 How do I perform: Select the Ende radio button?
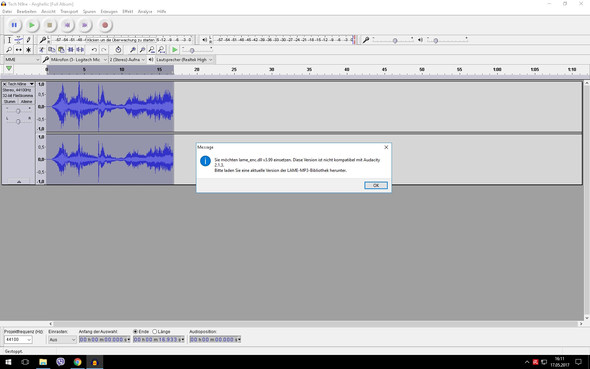click(136, 332)
